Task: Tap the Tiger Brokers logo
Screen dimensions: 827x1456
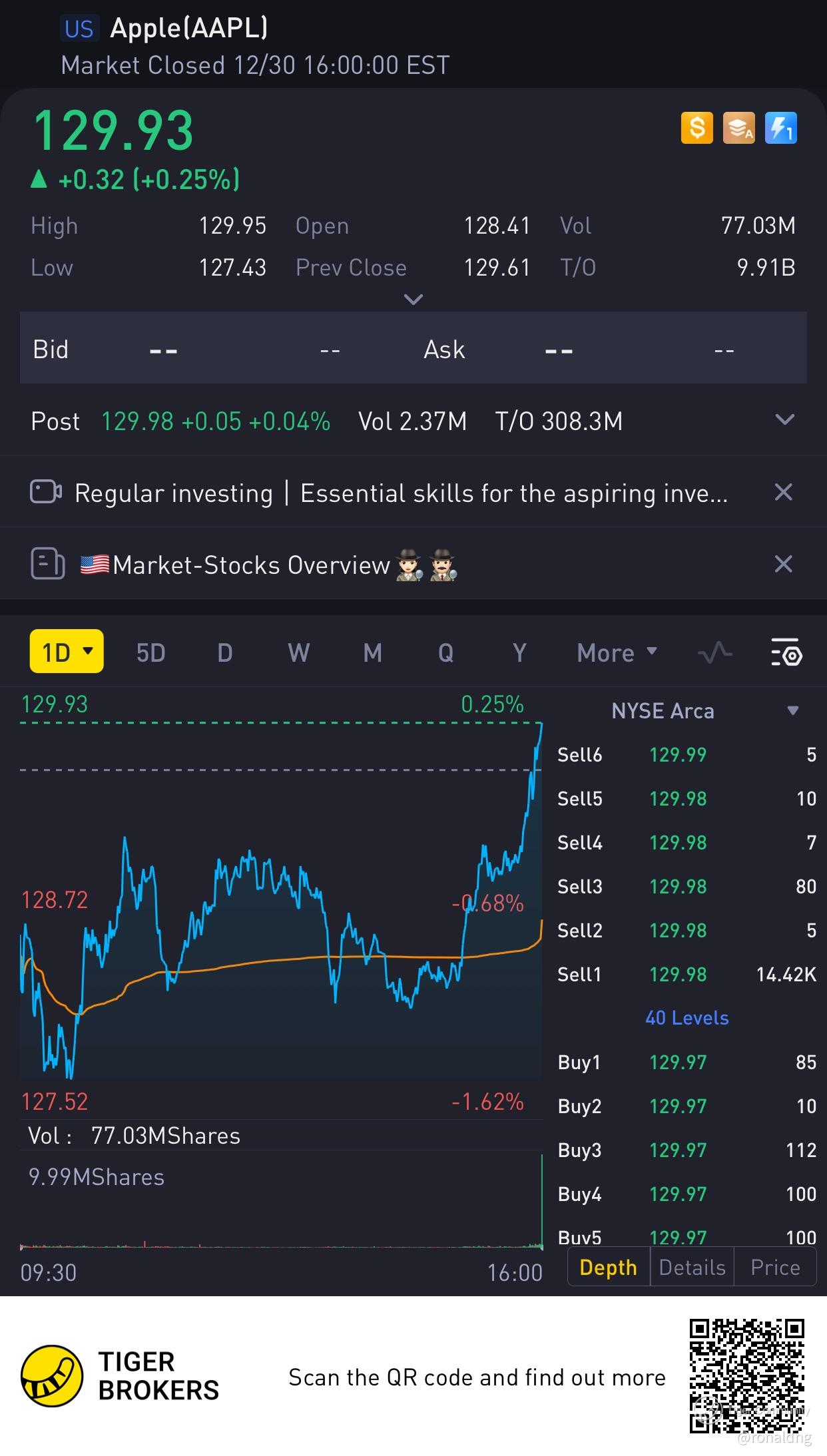Action: (52, 1376)
